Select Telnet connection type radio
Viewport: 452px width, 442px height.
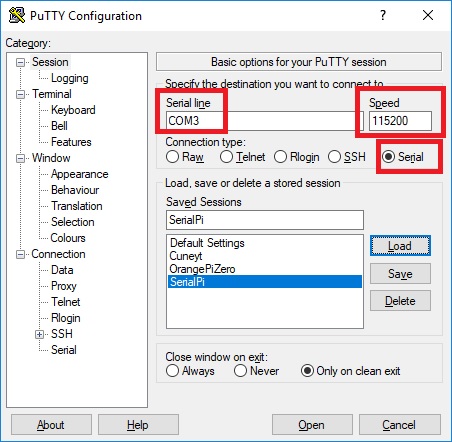pyautogui.click(x=226, y=157)
